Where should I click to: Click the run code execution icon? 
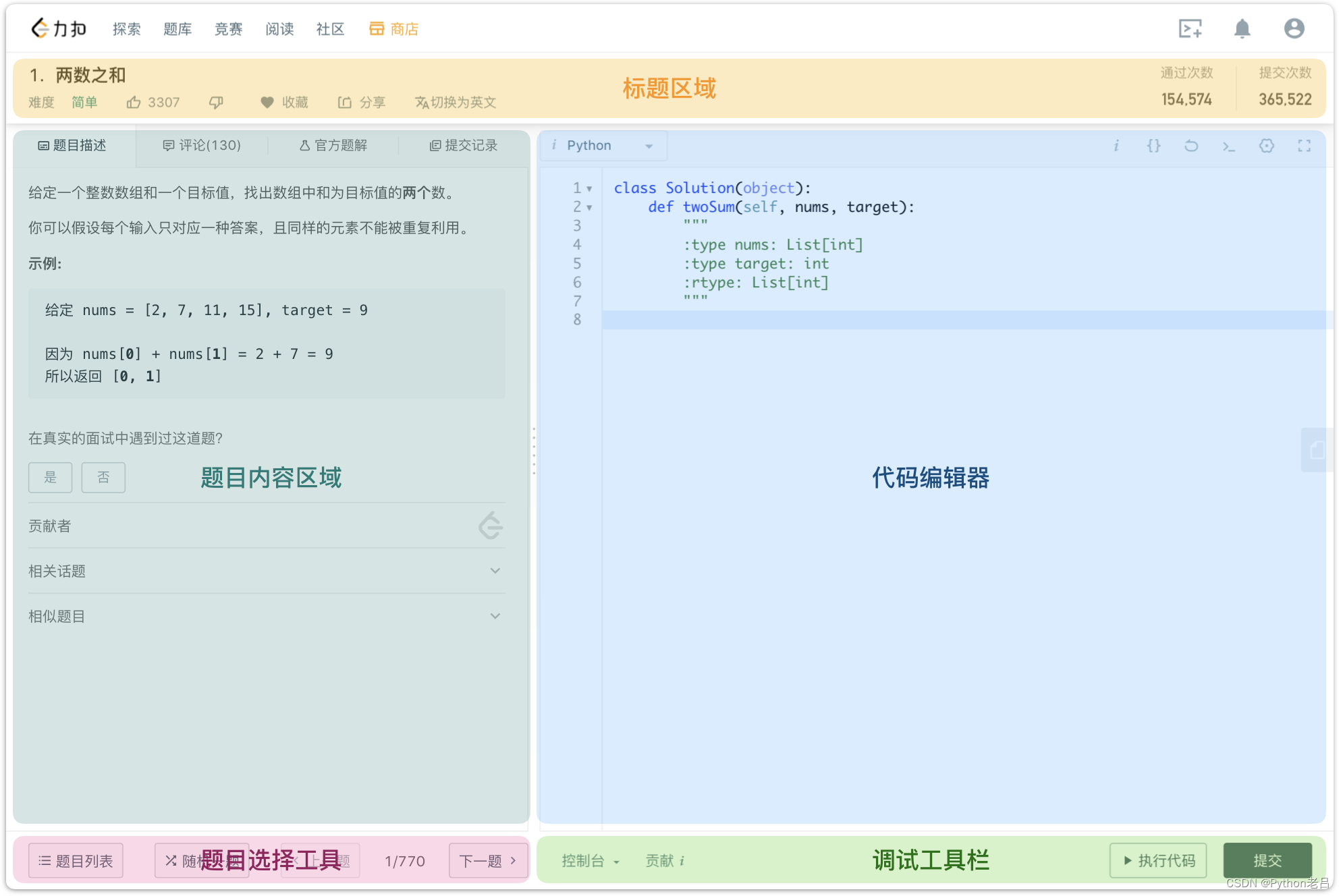[1155, 859]
